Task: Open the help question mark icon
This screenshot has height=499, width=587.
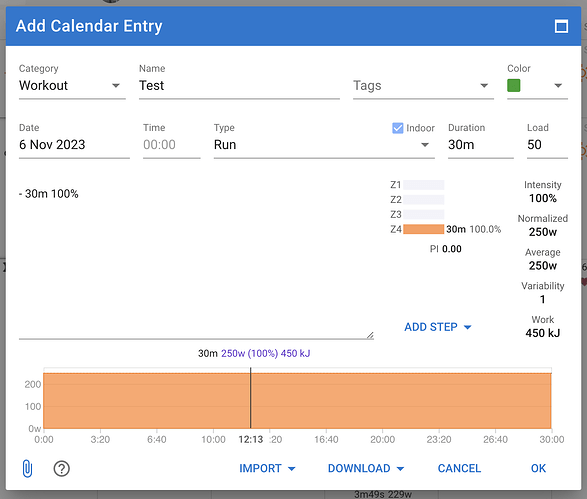Action: pos(61,468)
